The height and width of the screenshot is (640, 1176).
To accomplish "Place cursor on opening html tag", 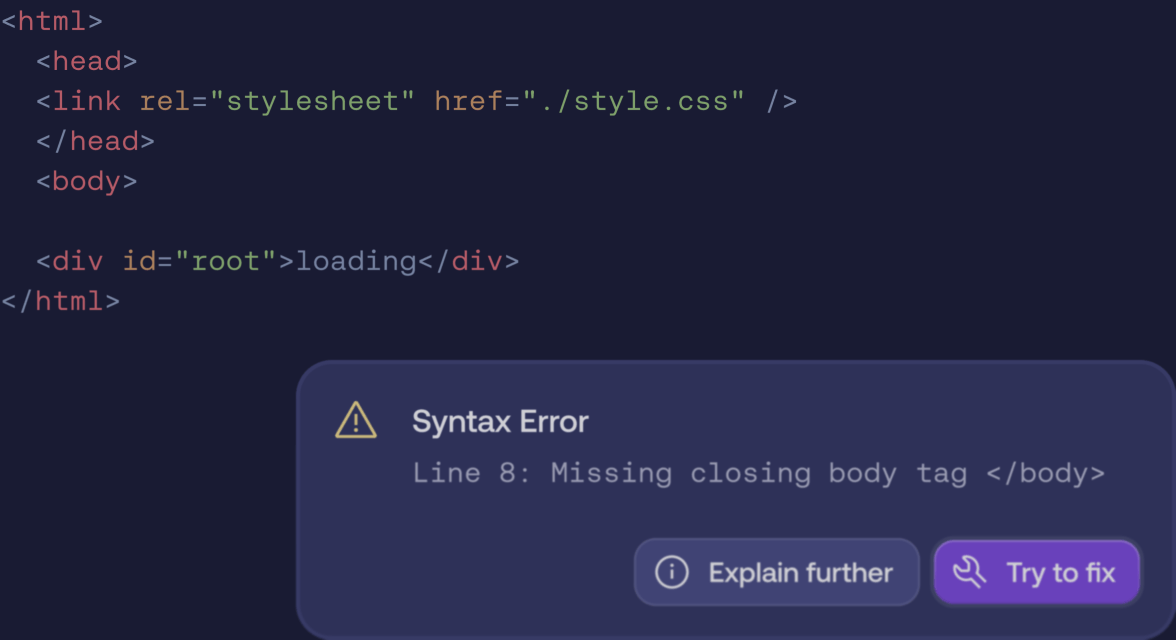I will (52, 21).
